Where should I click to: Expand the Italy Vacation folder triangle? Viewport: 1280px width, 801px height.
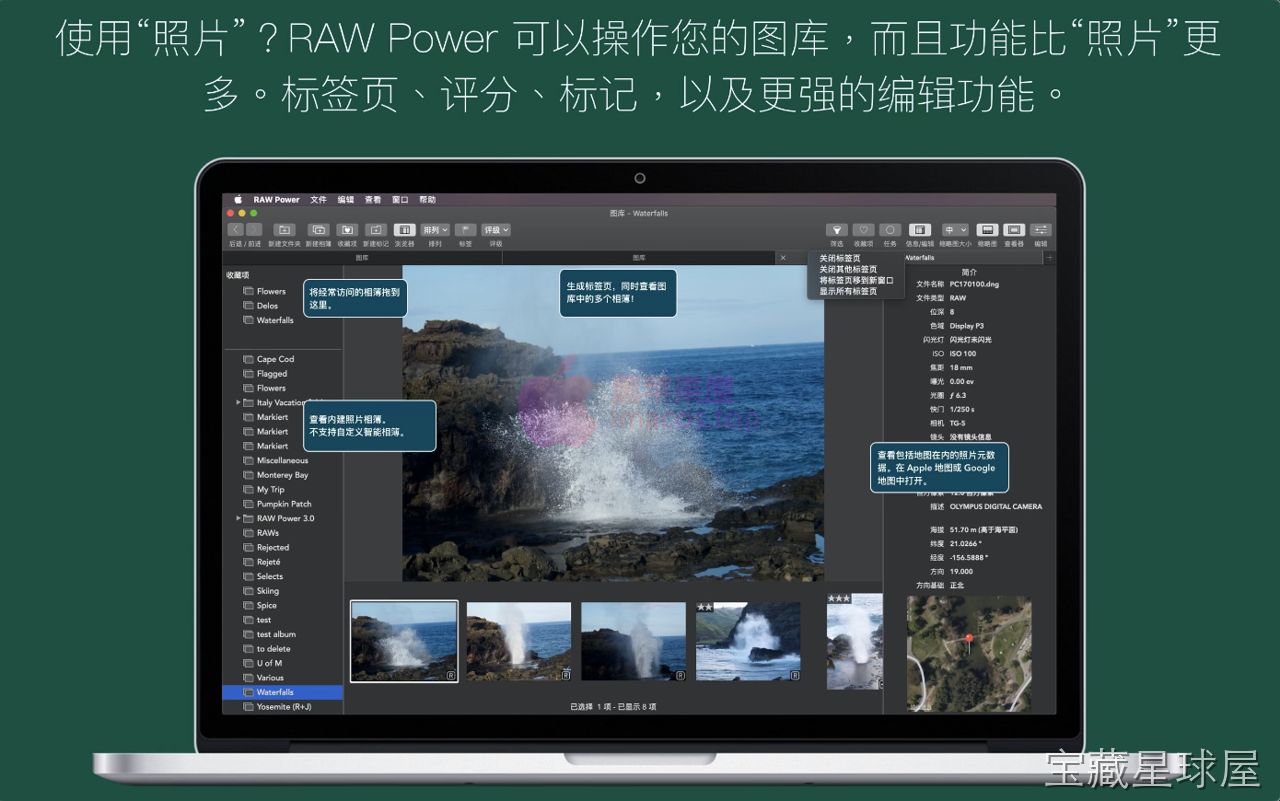(238, 403)
